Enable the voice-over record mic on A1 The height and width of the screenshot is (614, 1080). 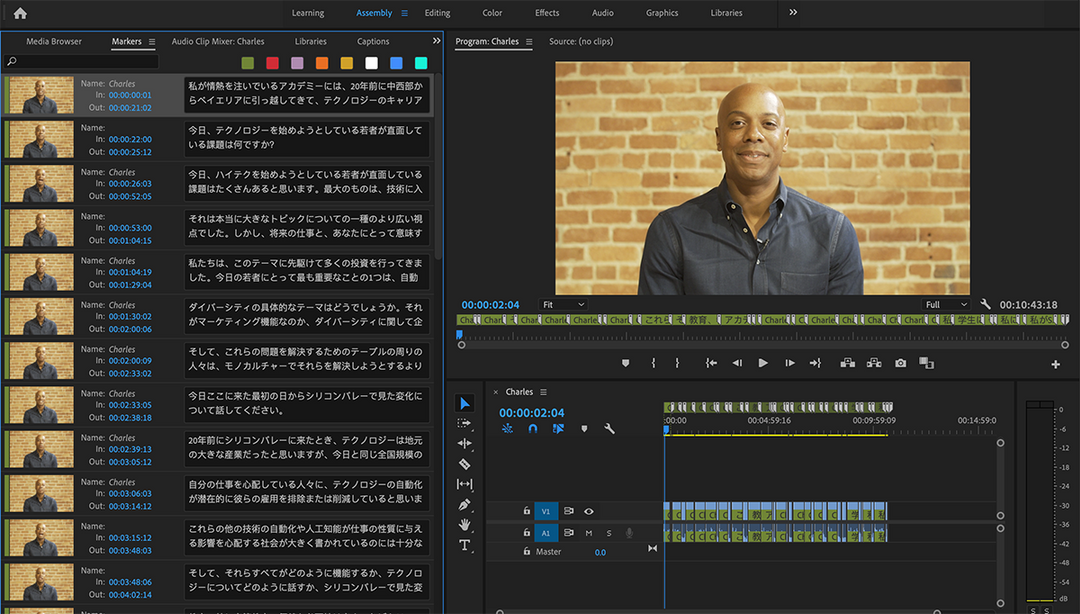click(x=628, y=532)
